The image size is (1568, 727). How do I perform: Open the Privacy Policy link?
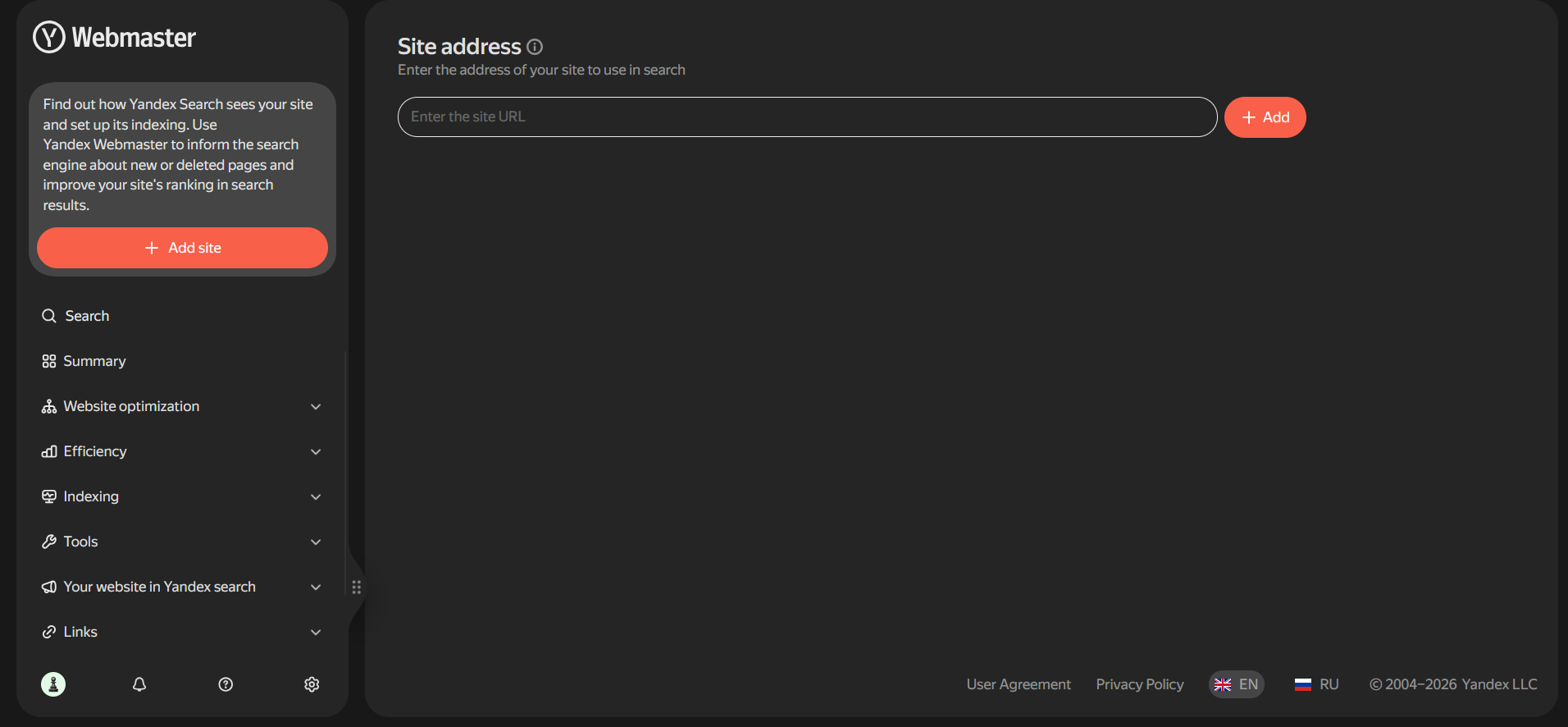[1140, 684]
